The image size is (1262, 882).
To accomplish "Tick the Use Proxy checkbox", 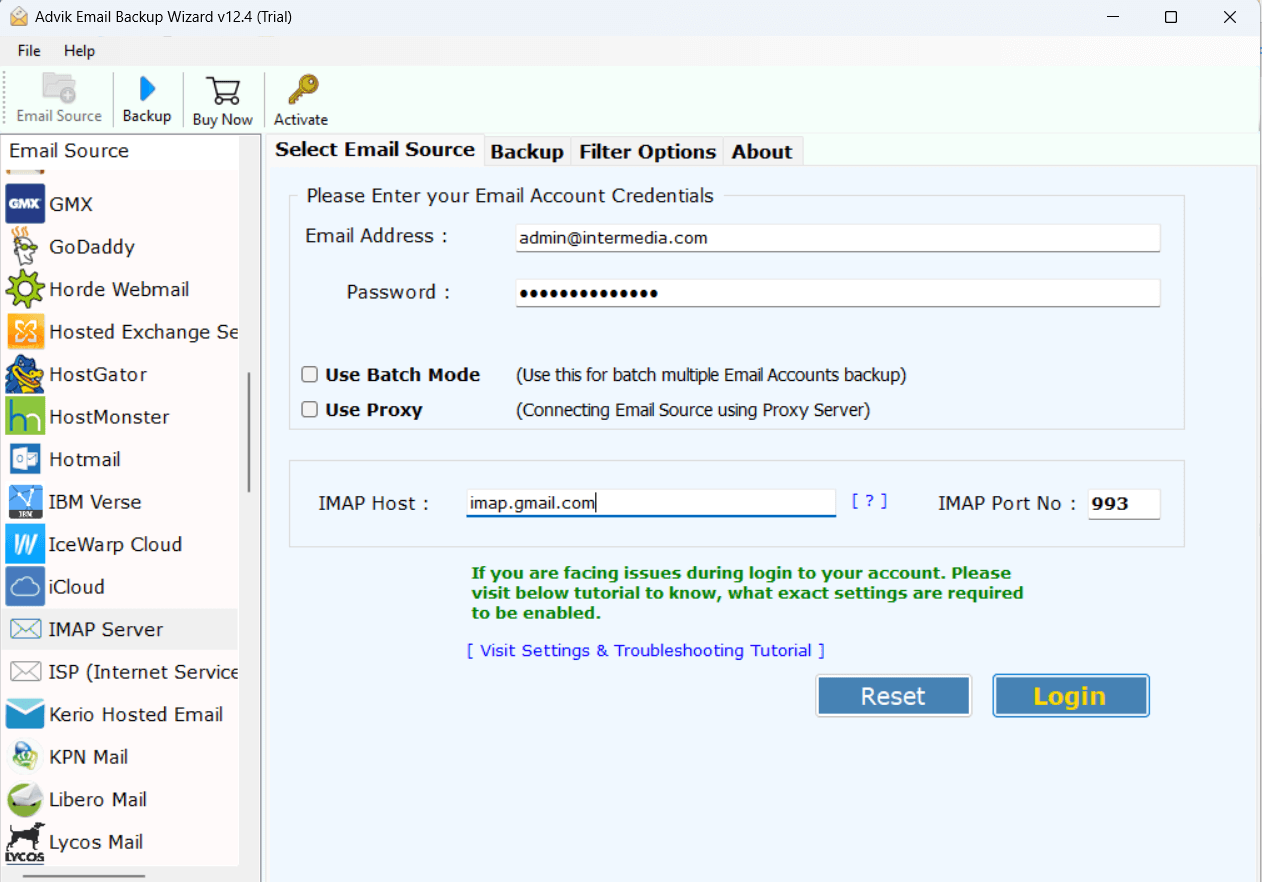I will (310, 409).
